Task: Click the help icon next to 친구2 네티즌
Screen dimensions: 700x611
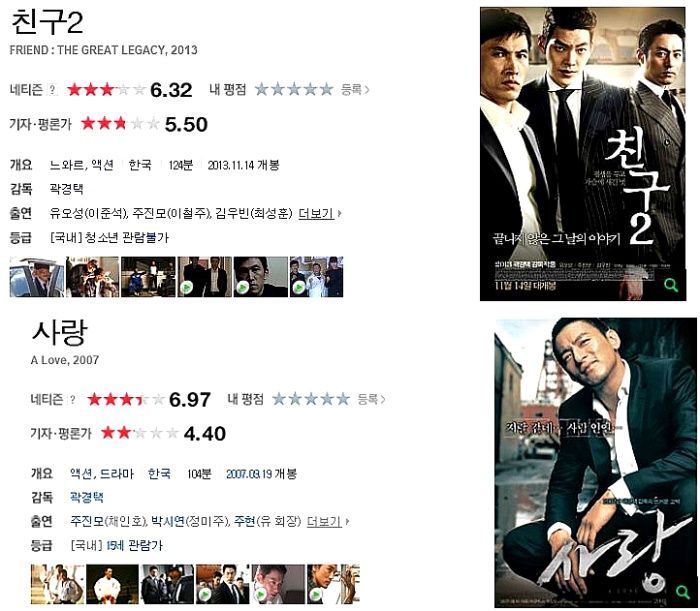Action: tap(53, 90)
